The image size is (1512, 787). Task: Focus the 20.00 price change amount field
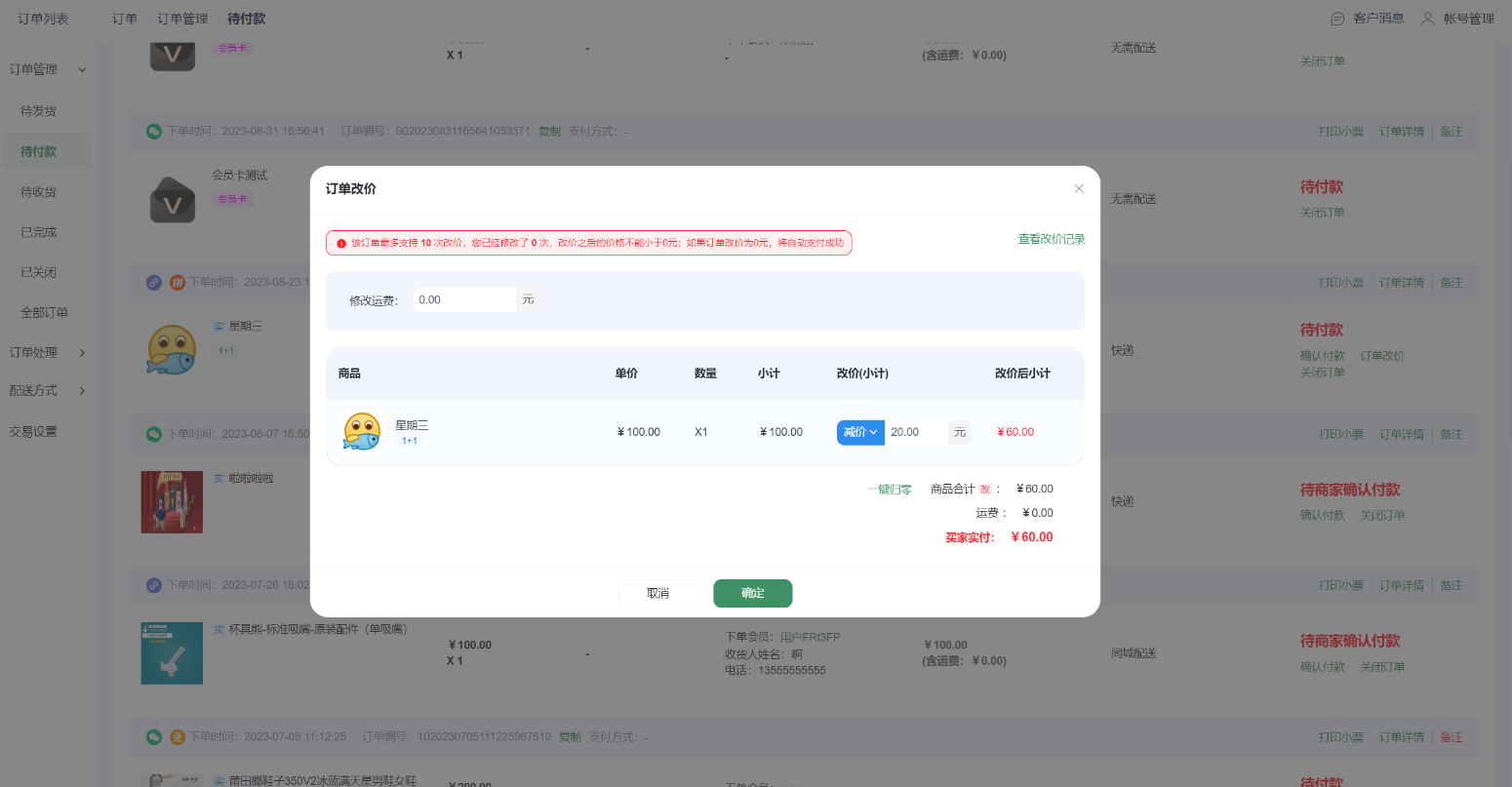point(916,432)
